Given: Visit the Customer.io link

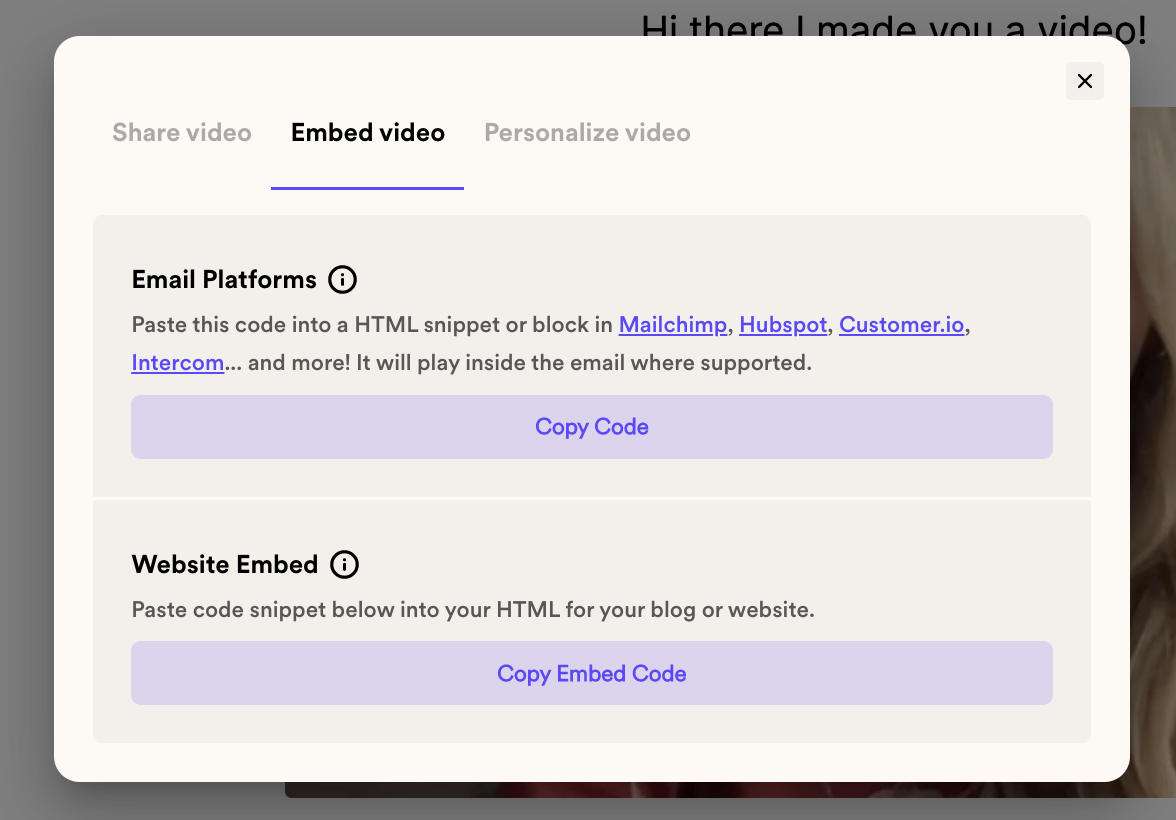Looking at the screenshot, I should (902, 324).
